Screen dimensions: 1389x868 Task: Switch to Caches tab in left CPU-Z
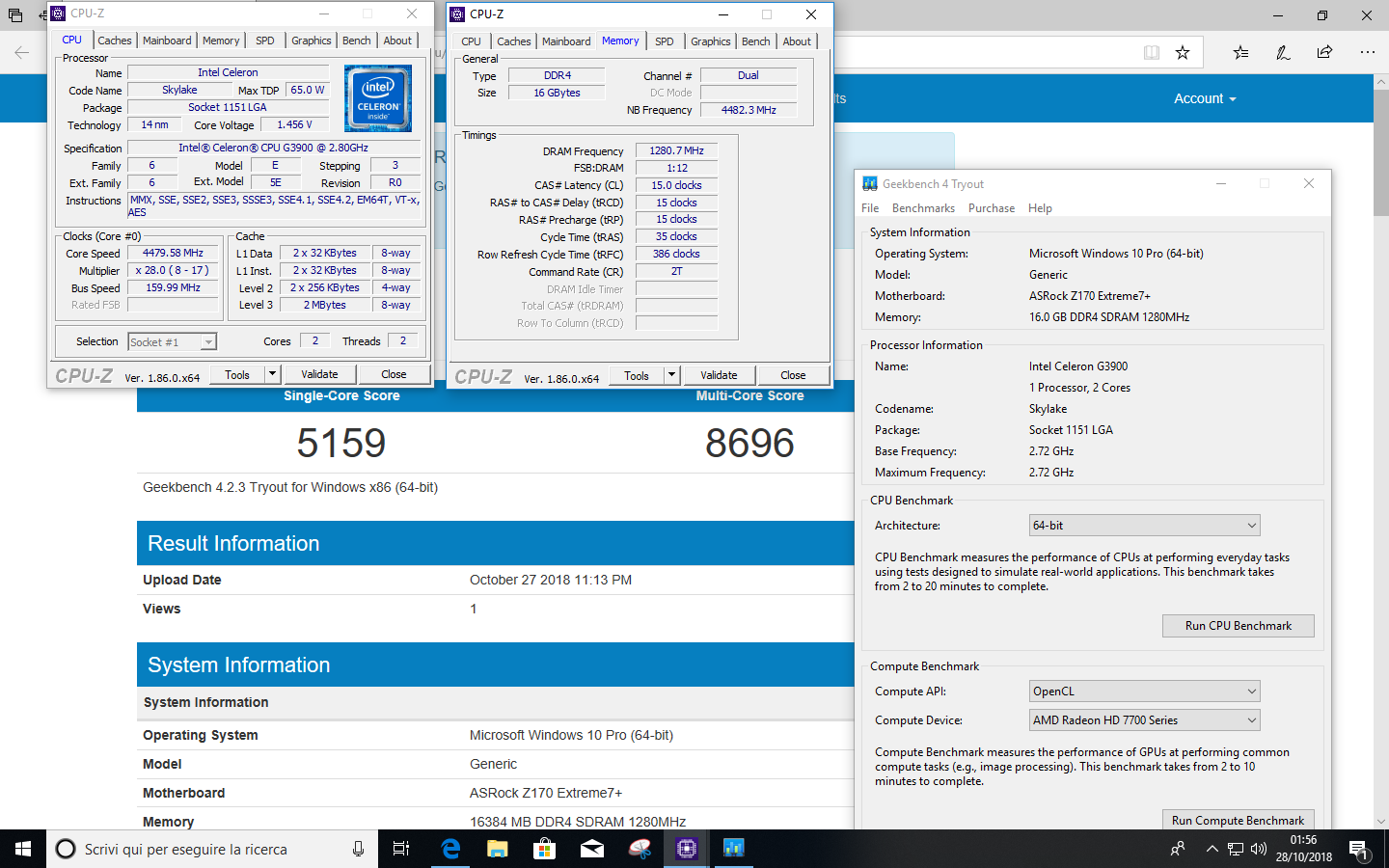click(114, 41)
